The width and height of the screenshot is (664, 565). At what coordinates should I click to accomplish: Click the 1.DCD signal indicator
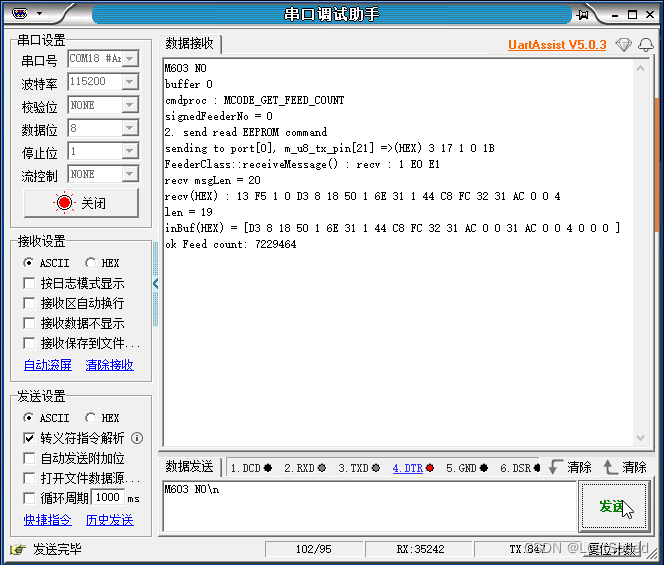click(251, 468)
